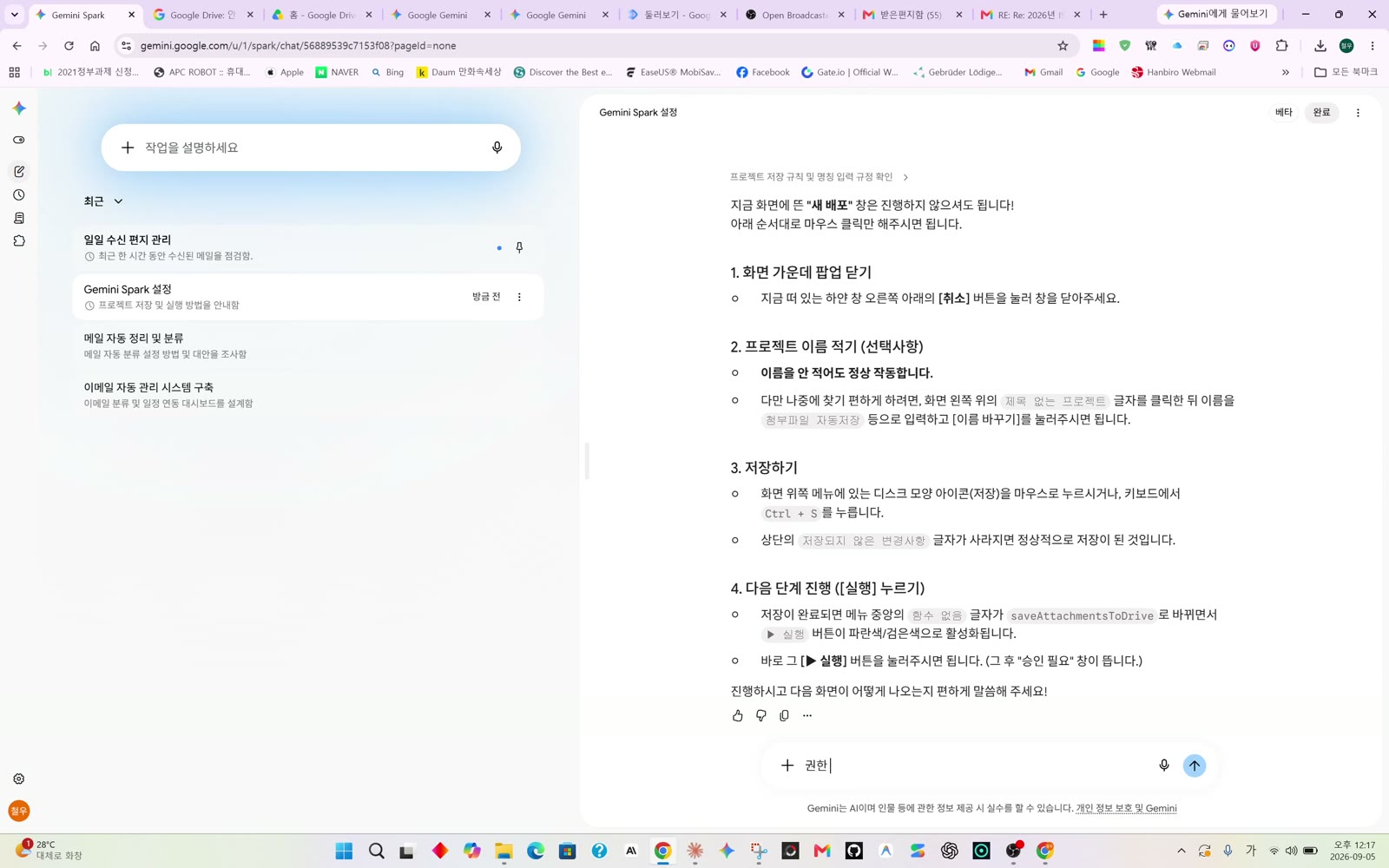Click the Gemini에게 물어보기 button
This screenshot has height=868, width=1389.
[x=1217, y=14]
